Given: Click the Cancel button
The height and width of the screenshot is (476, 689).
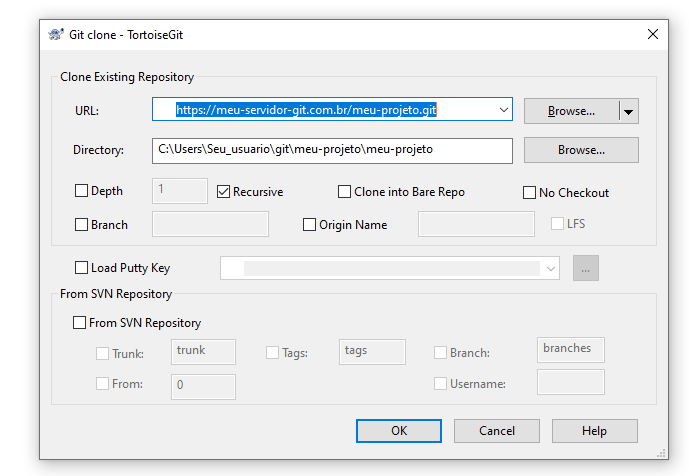Looking at the screenshot, I should [x=497, y=431].
